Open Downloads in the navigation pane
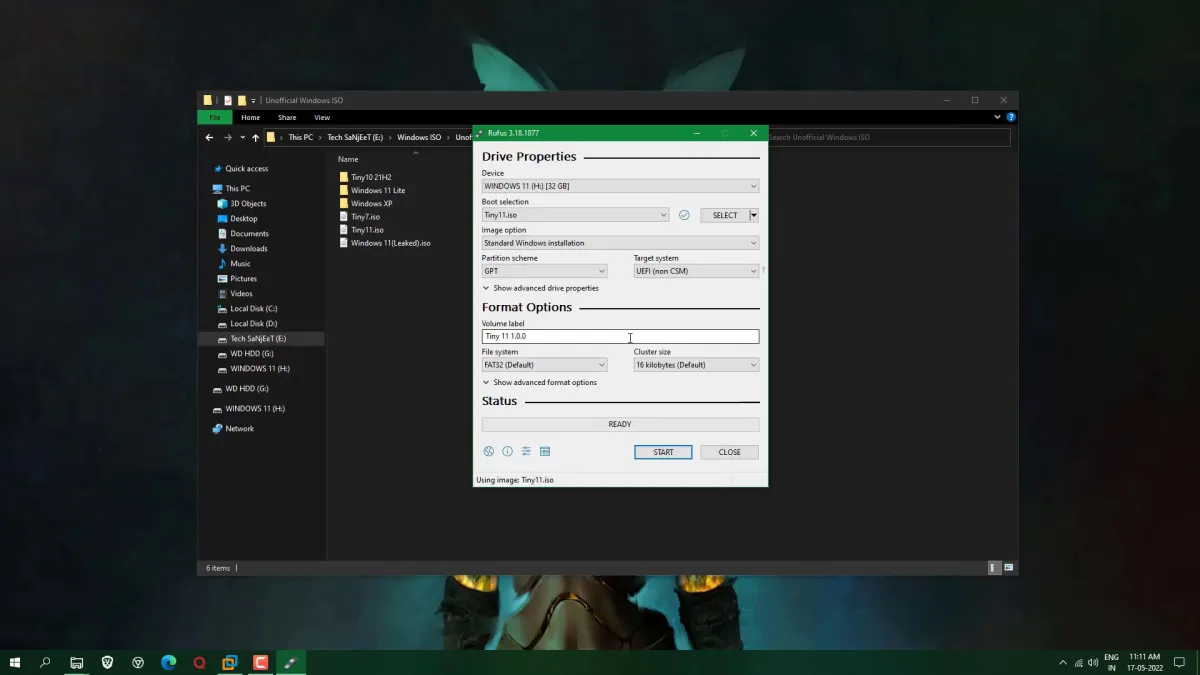The height and width of the screenshot is (675, 1200). click(249, 248)
